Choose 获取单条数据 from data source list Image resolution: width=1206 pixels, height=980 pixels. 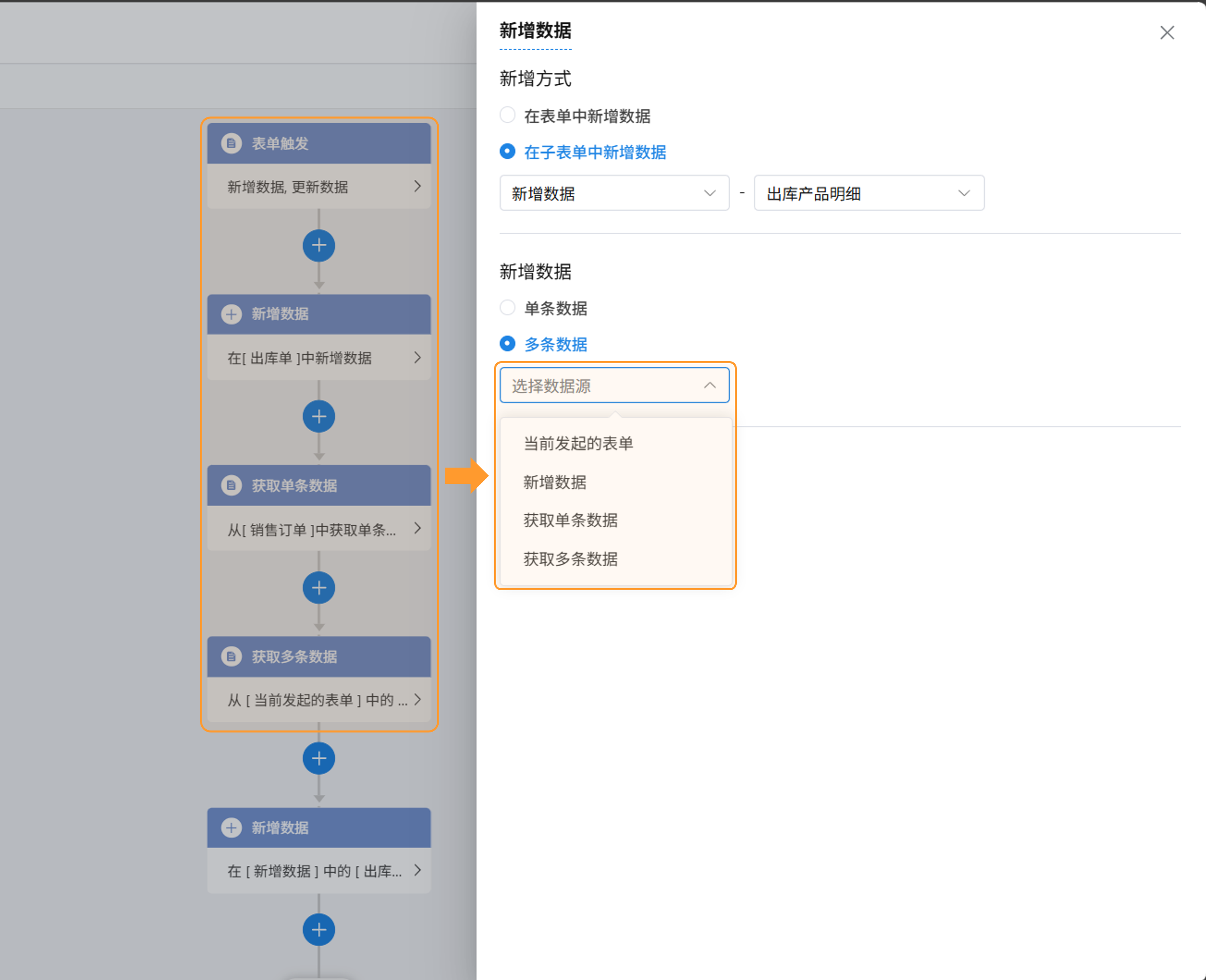(570, 520)
